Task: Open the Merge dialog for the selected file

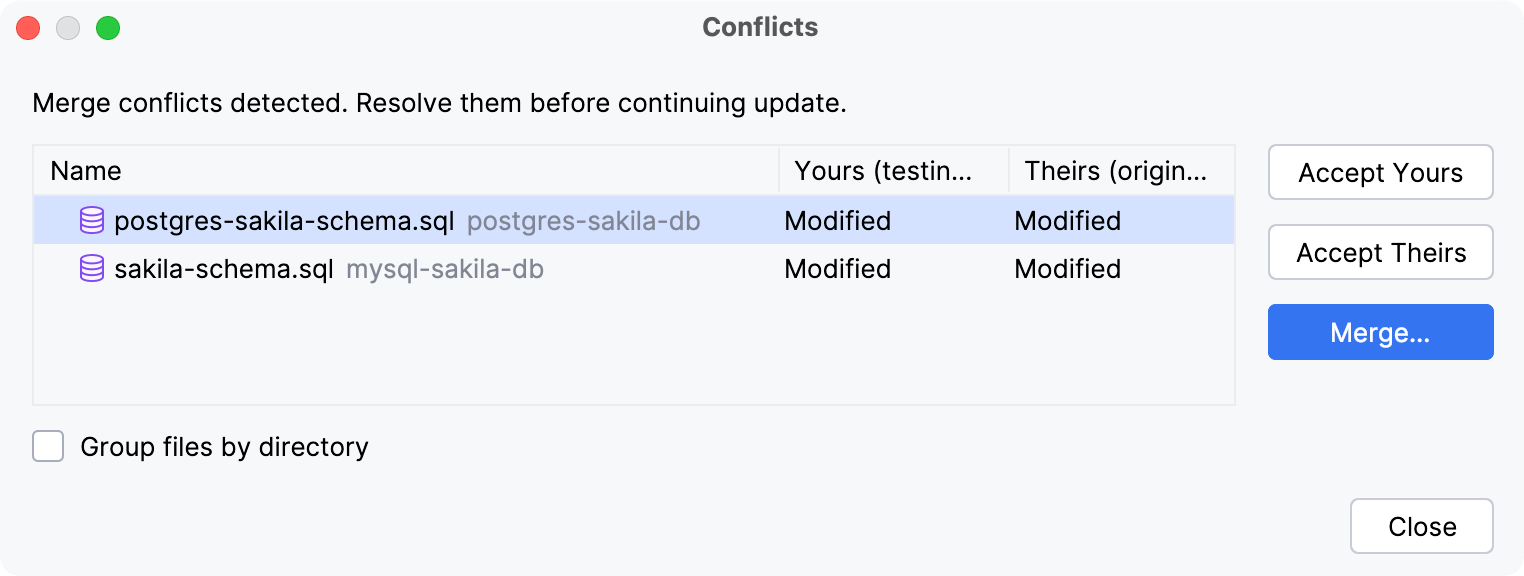Action: 1380,332
